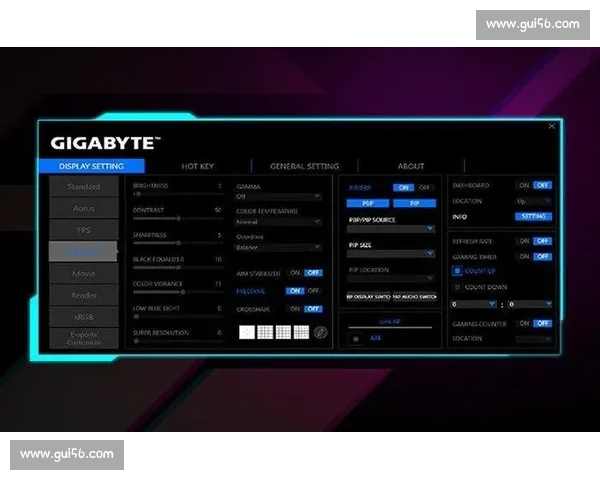Adjust the Super Resolution slider
Image resolution: width=600 pixels, height=480 pixels.
(x=178, y=341)
